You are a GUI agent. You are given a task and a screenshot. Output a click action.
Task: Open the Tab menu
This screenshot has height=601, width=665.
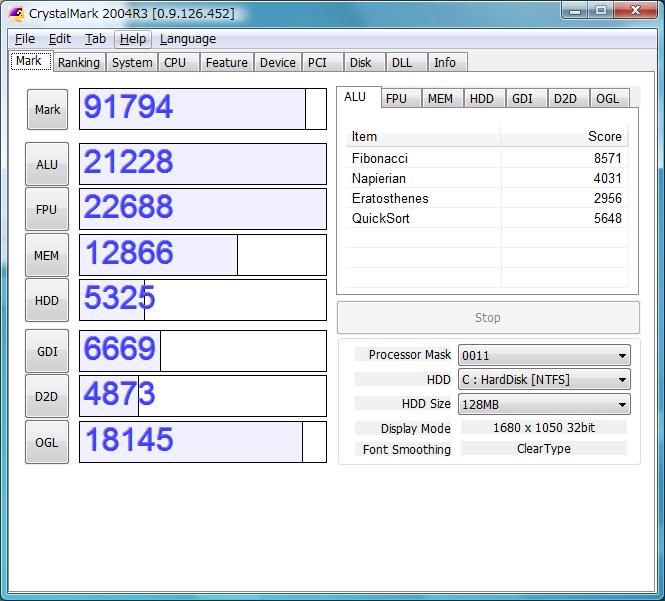pyautogui.click(x=95, y=39)
